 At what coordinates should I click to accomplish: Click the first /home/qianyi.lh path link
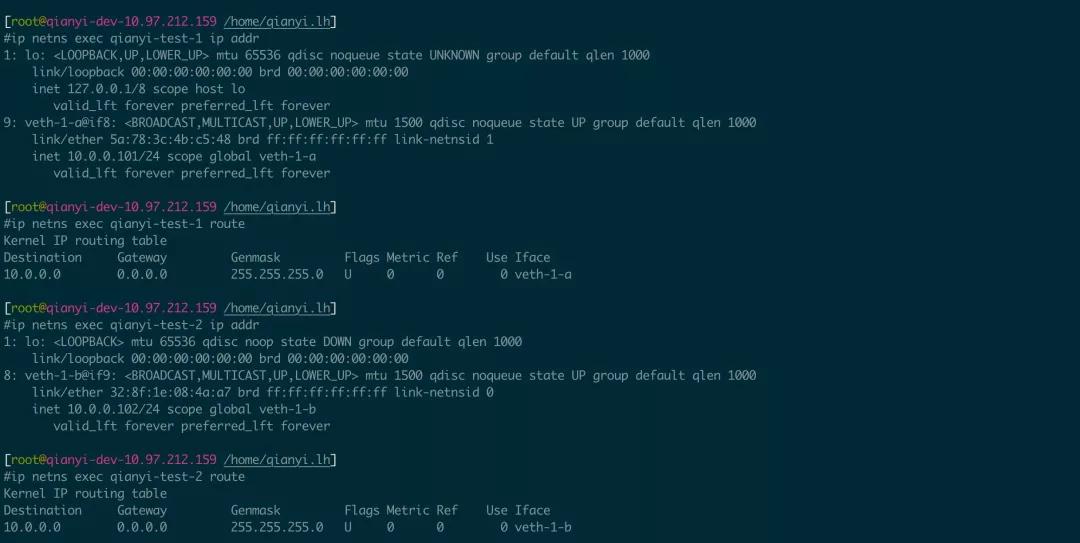pyautogui.click(x=277, y=21)
